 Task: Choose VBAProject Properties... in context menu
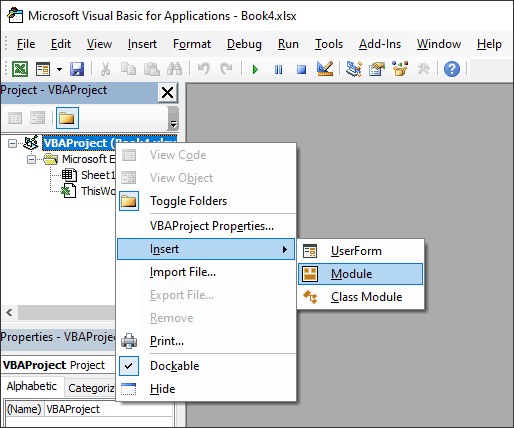(x=206, y=226)
